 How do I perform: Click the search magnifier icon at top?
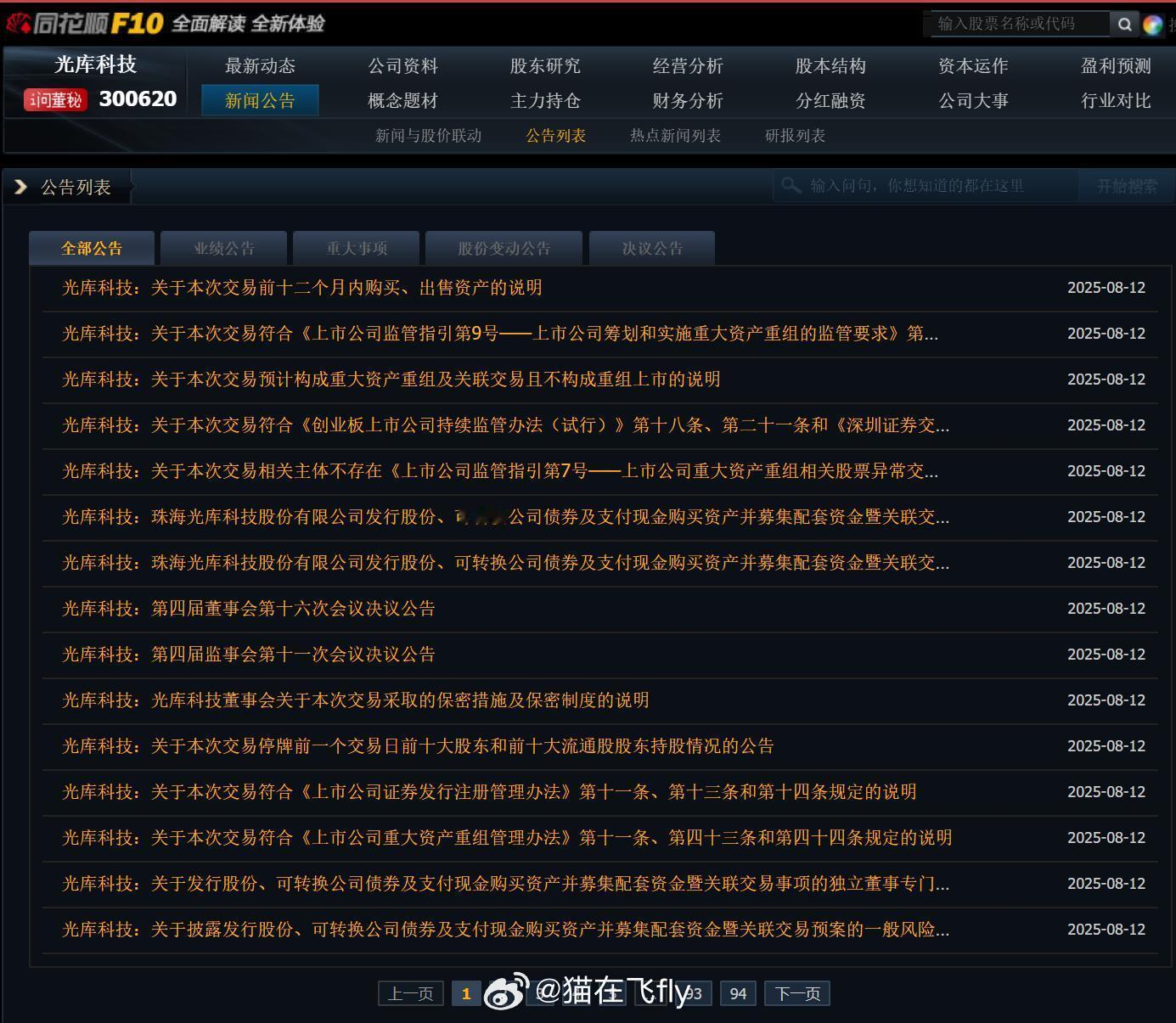click(x=1124, y=25)
